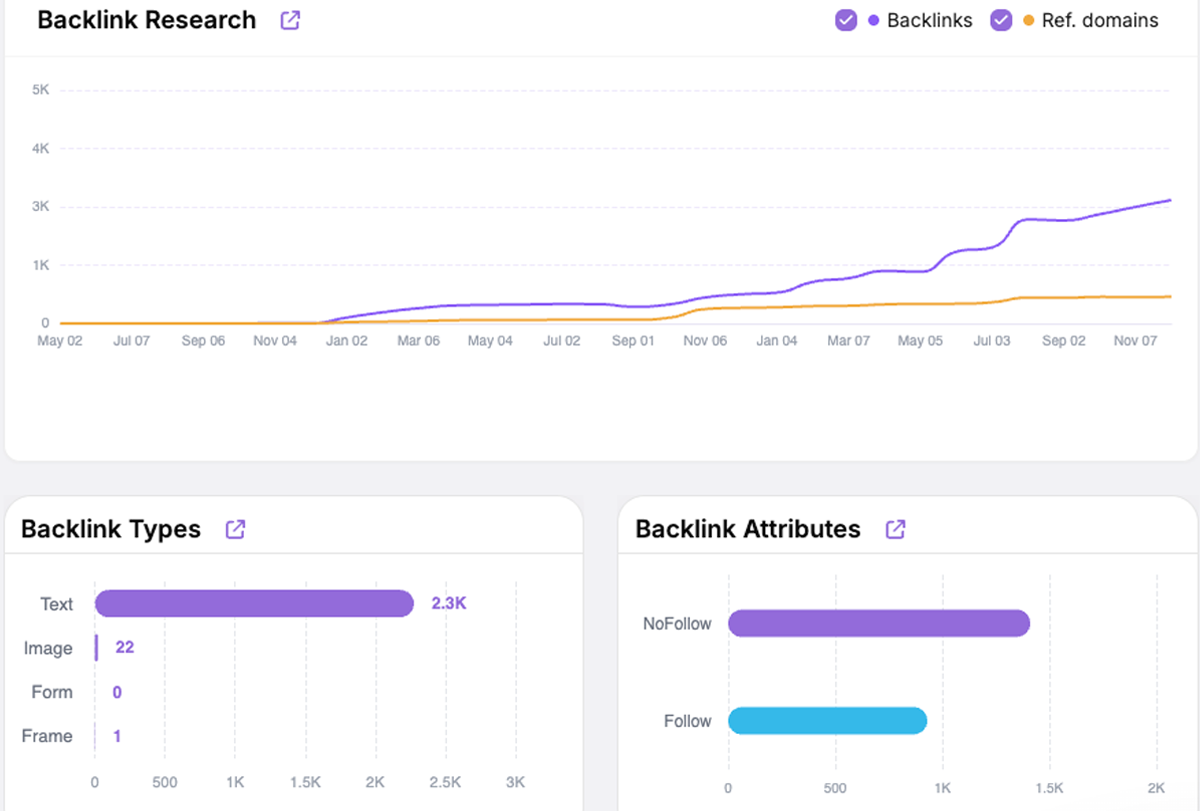Click the Backlinks legend label
Image resolution: width=1200 pixels, height=811 pixels.
(930, 20)
